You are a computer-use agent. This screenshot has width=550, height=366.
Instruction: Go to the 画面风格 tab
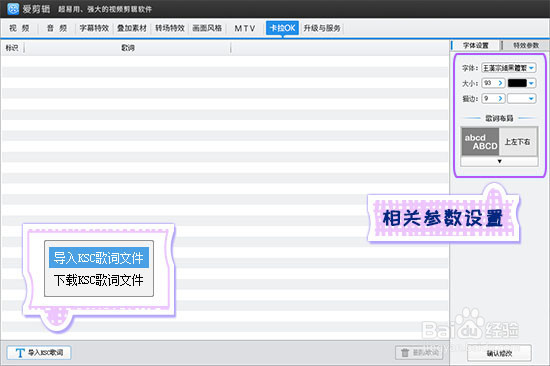click(x=207, y=28)
